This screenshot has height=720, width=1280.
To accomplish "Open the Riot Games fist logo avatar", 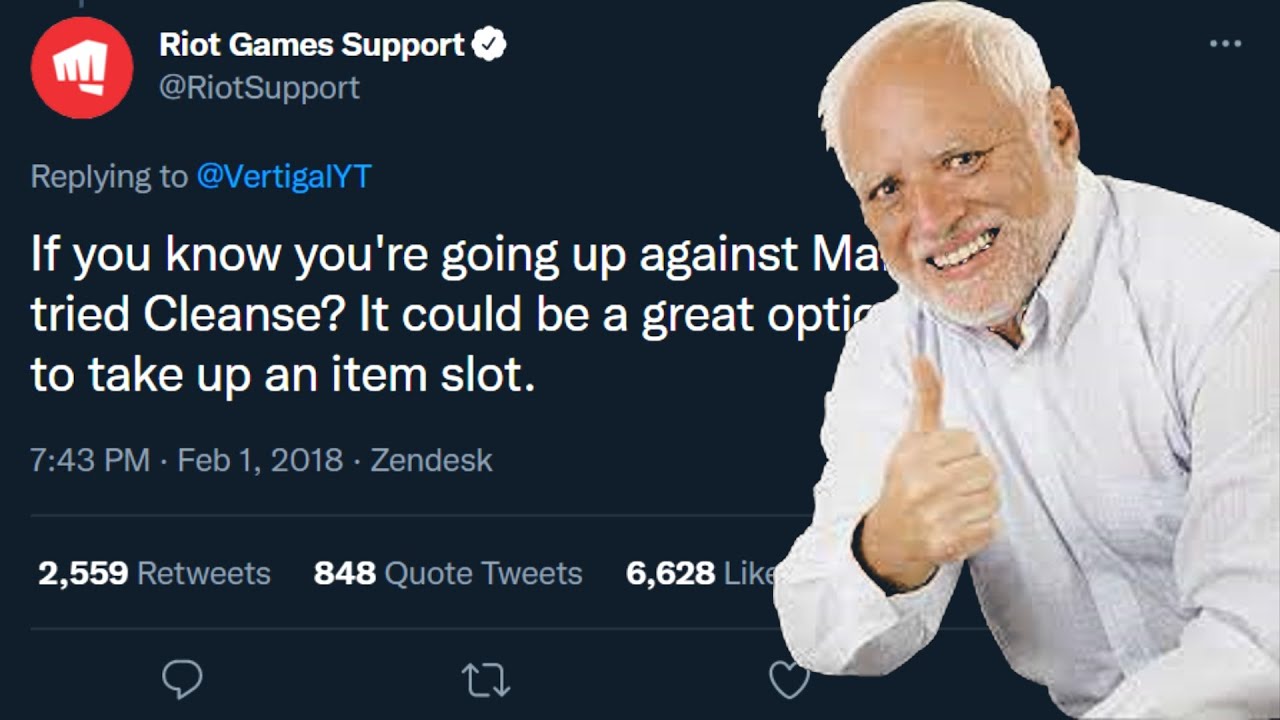I will pos(81,67).
